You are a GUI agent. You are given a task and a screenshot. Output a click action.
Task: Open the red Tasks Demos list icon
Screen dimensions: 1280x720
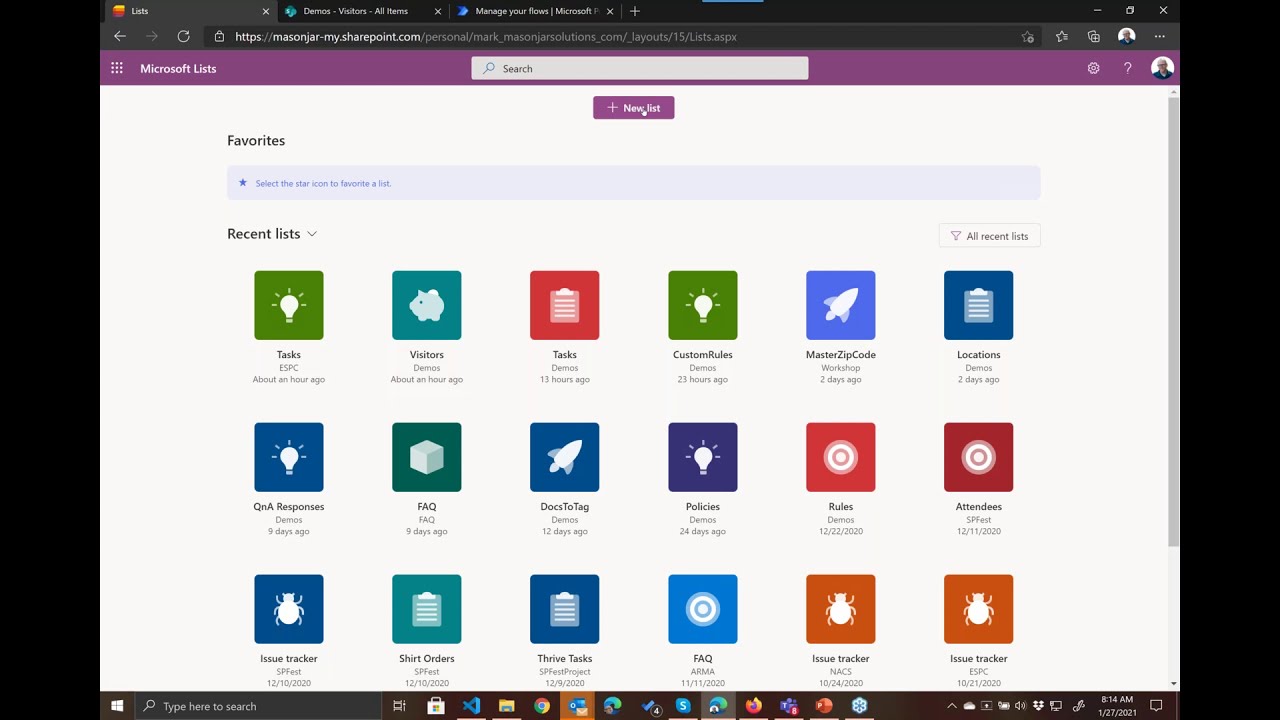coord(565,305)
